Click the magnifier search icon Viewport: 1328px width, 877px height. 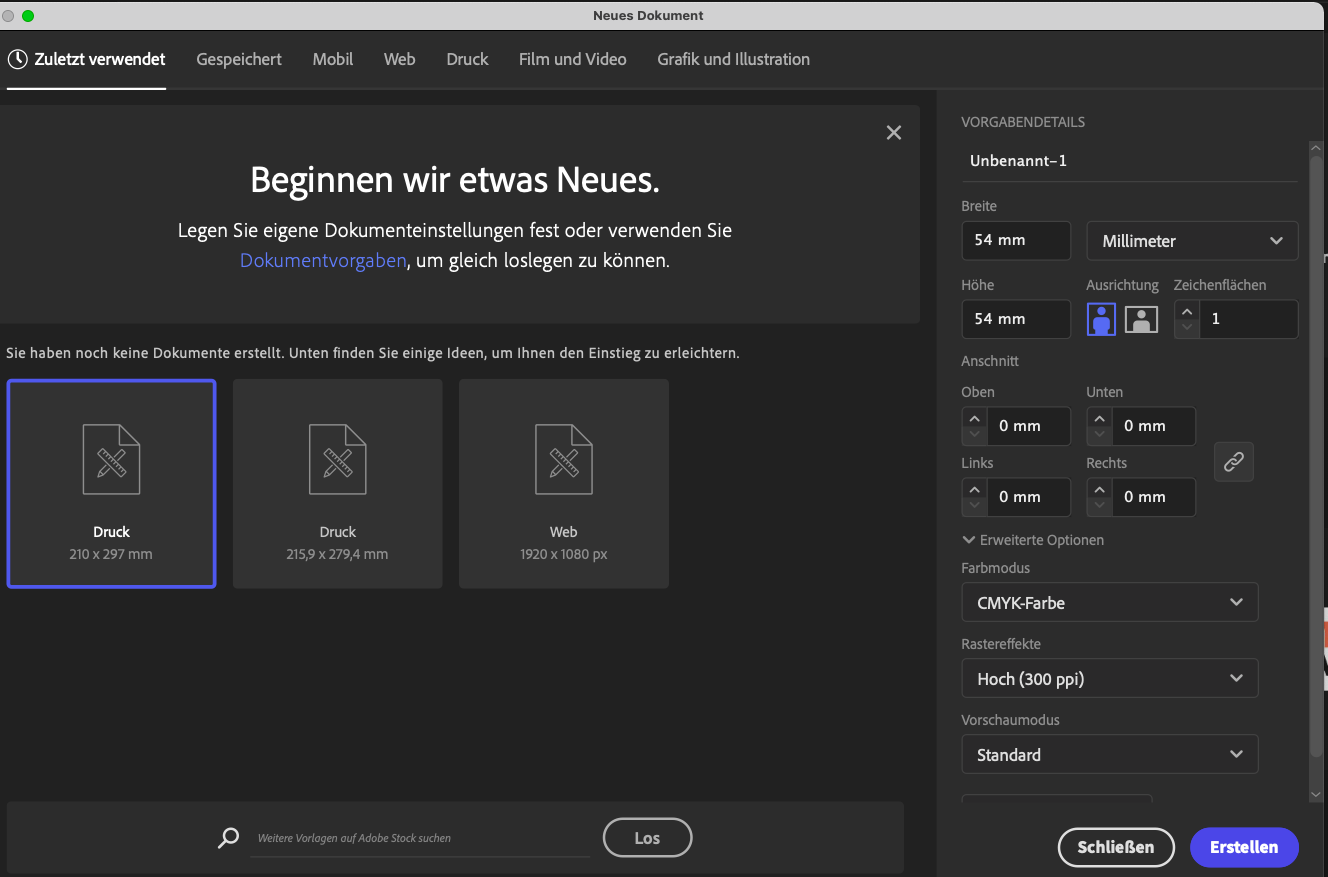[x=229, y=838]
